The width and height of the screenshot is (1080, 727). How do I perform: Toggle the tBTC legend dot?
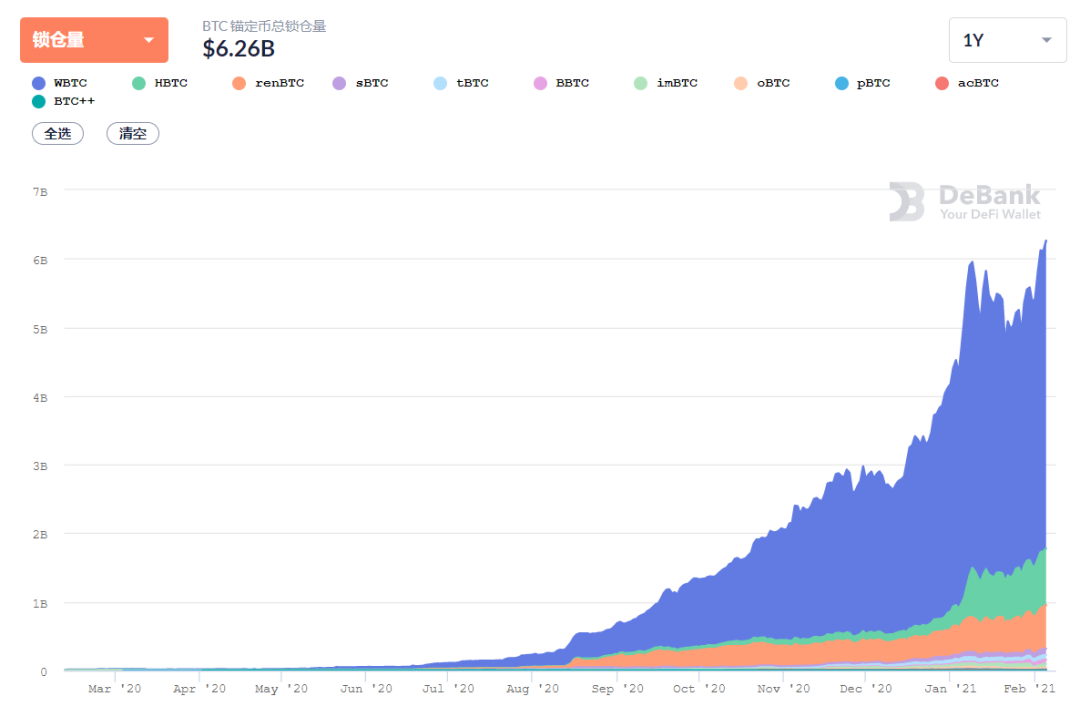(x=440, y=83)
